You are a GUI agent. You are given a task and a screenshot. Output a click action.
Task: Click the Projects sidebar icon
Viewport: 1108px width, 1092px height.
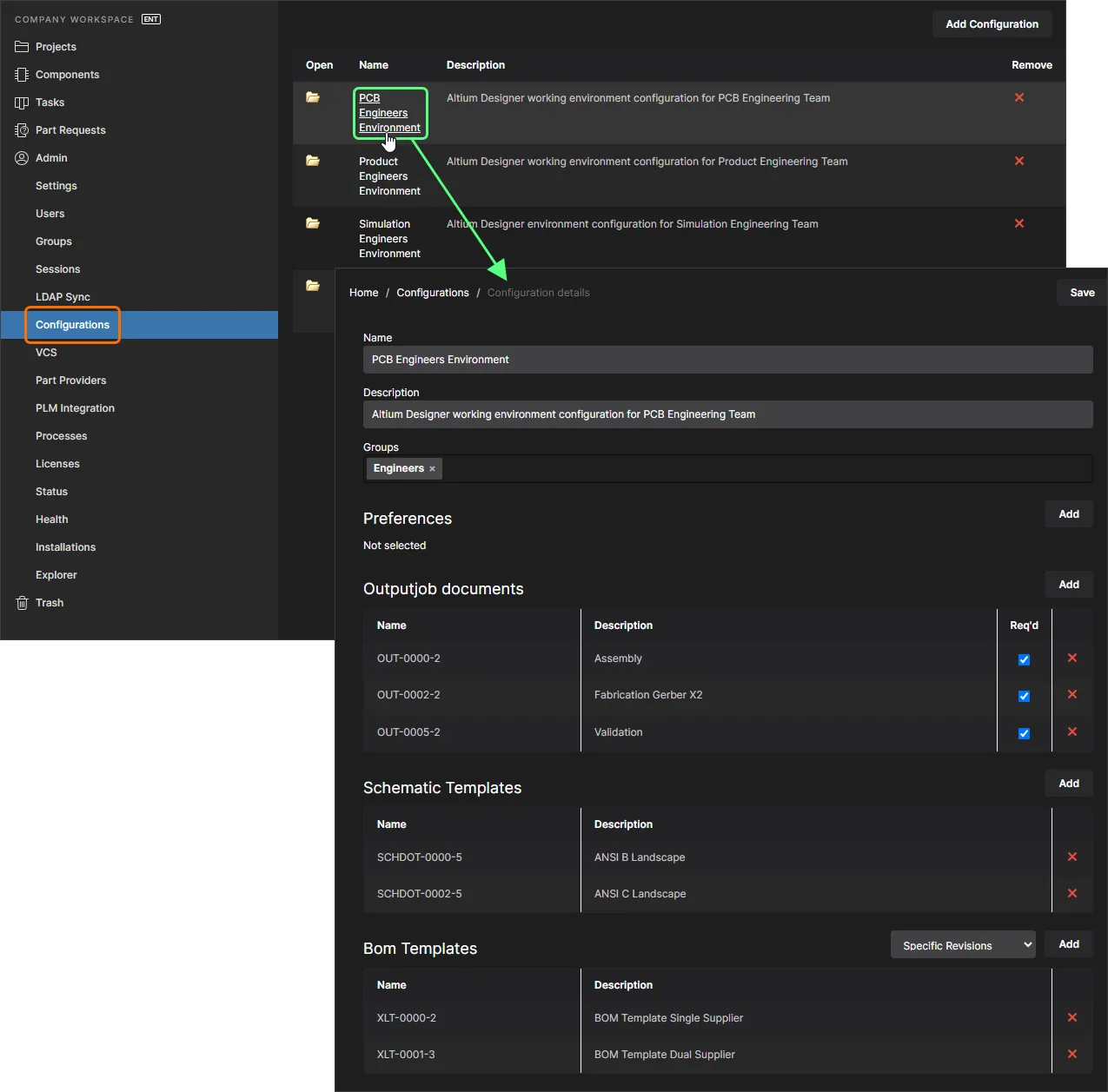(x=22, y=47)
